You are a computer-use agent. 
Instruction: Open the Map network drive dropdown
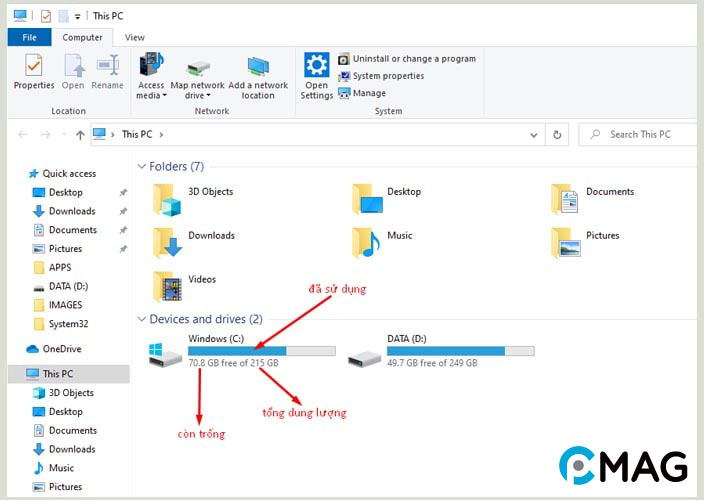[197, 90]
